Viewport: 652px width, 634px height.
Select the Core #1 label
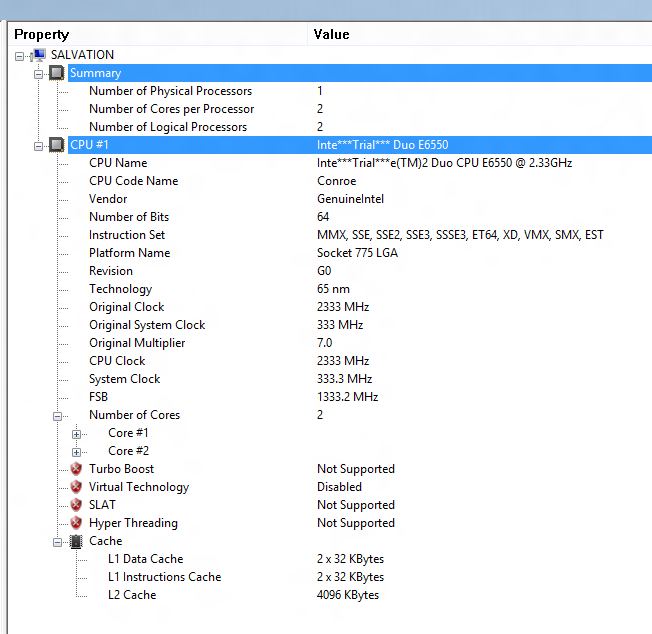point(128,433)
